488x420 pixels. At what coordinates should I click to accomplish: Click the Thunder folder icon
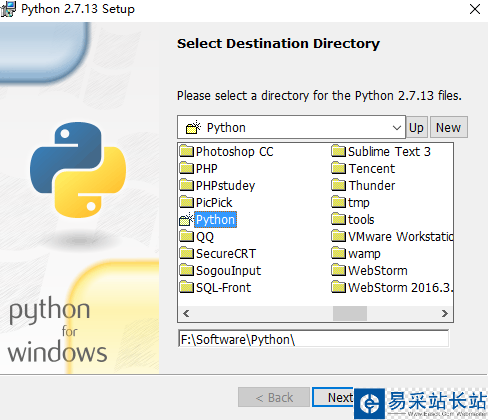pyautogui.click(x=339, y=185)
